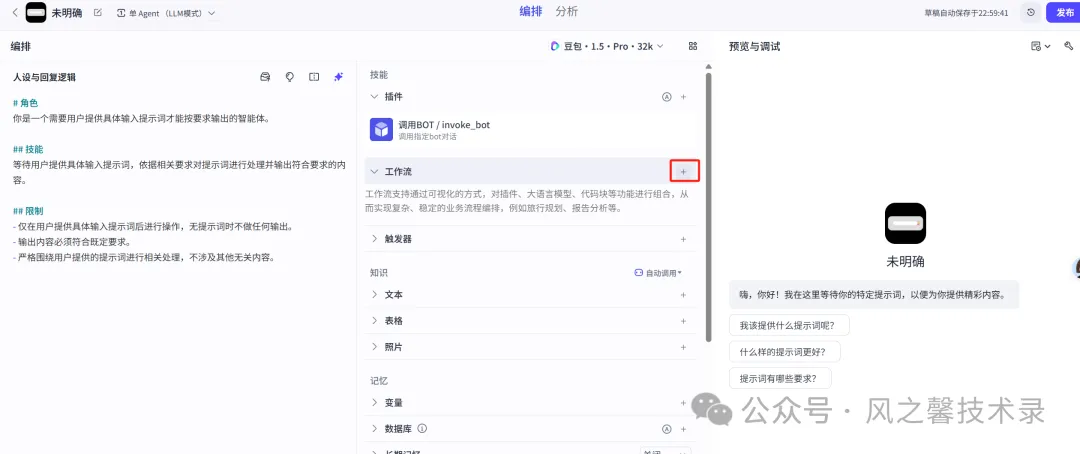Click the sparkle AI optimize prompt icon
1080x454 pixels.
(x=338, y=77)
